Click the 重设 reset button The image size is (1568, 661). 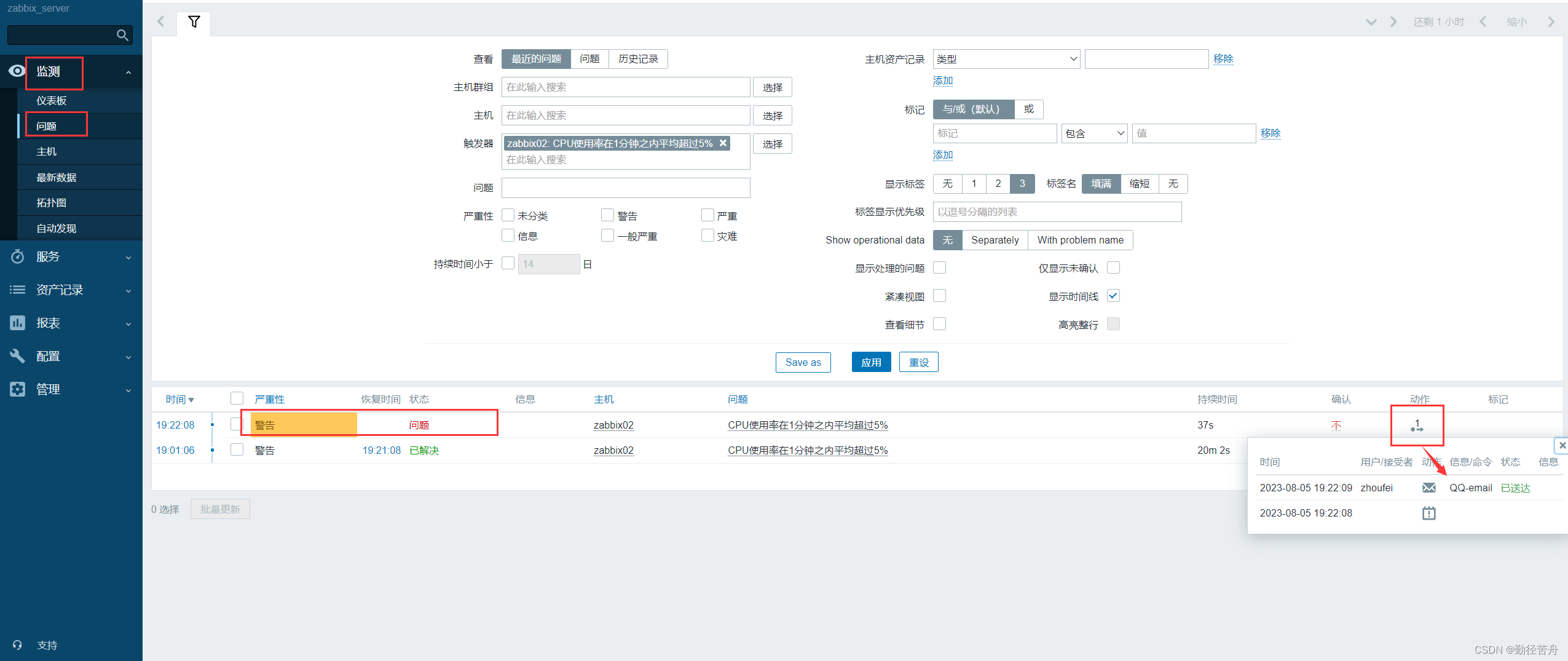tap(919, 362)
